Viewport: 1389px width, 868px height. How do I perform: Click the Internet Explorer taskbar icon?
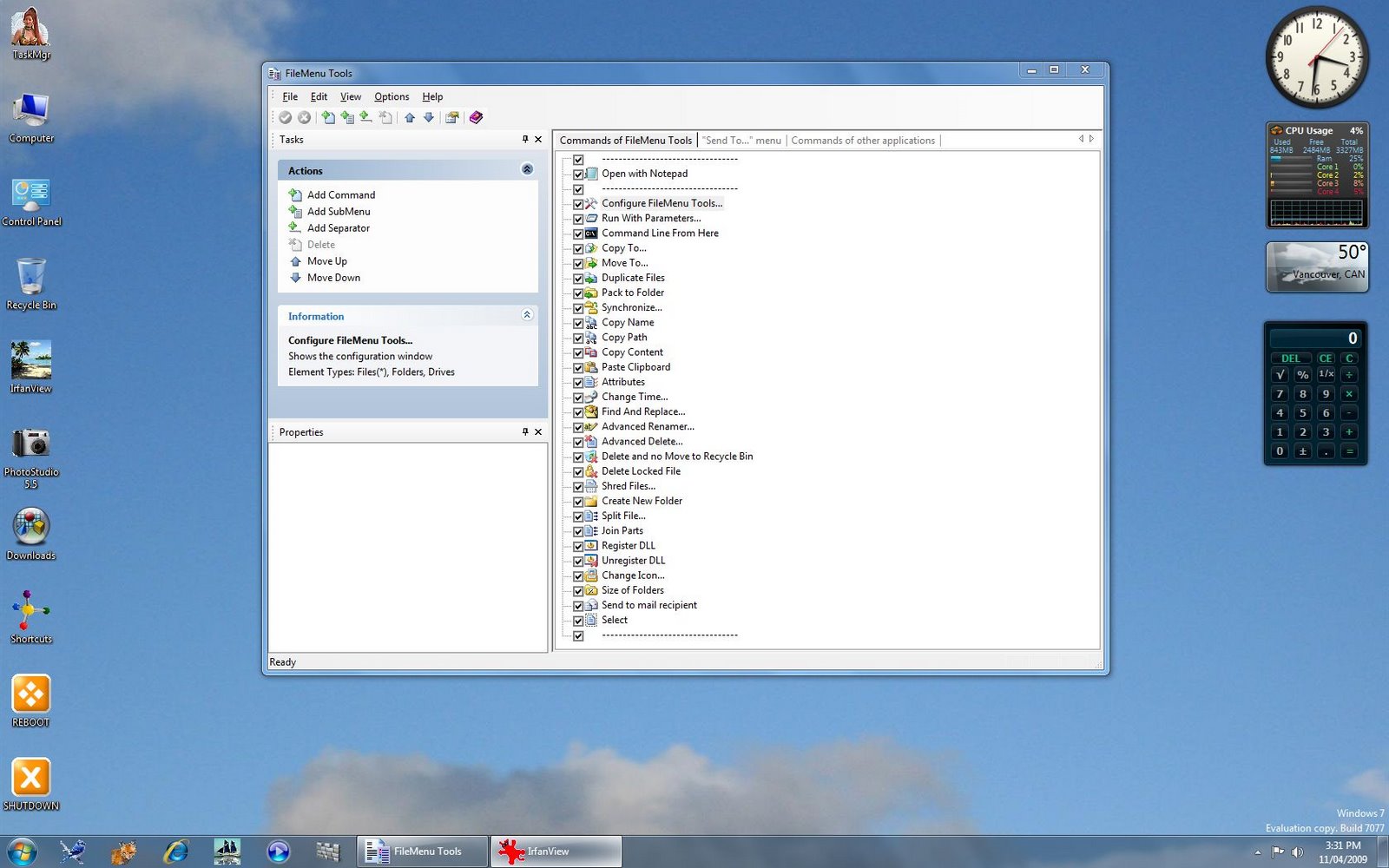coord(176,852)
